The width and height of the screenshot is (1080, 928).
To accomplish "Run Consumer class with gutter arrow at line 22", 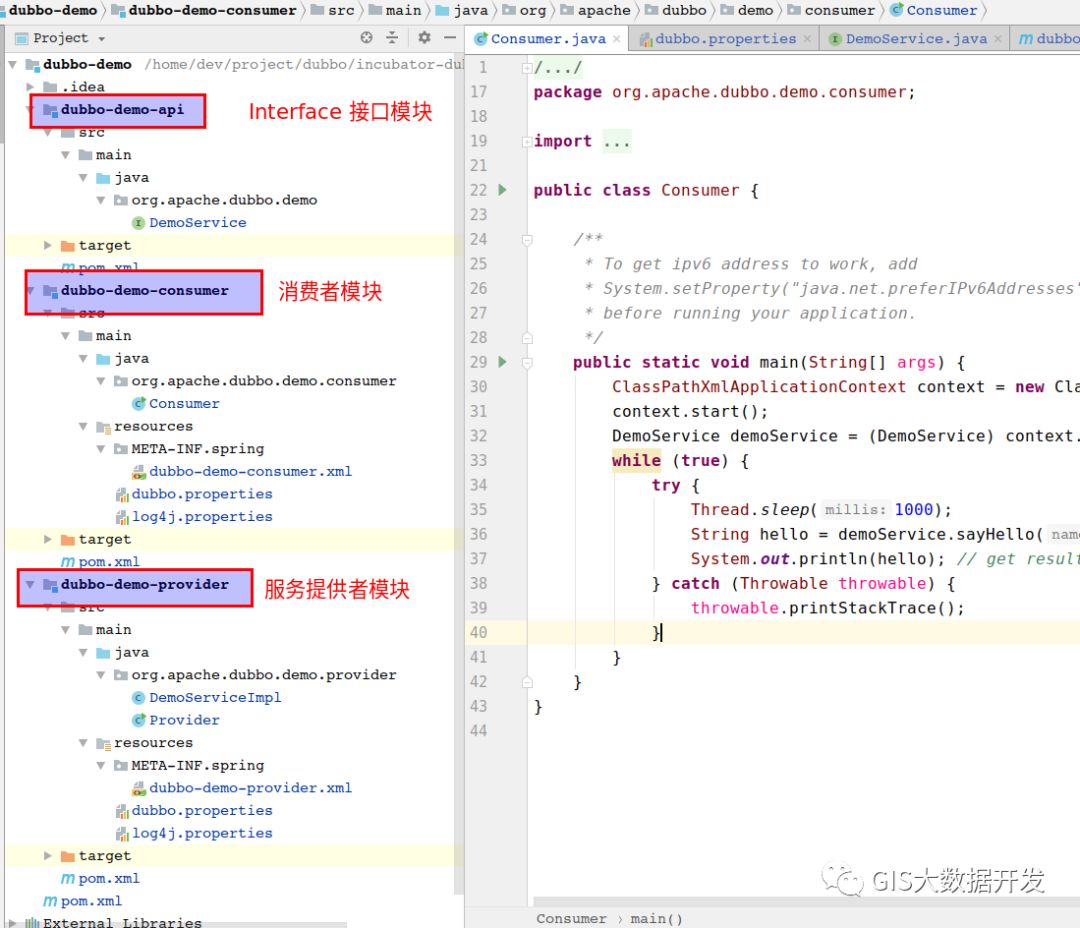I will 503,189.
